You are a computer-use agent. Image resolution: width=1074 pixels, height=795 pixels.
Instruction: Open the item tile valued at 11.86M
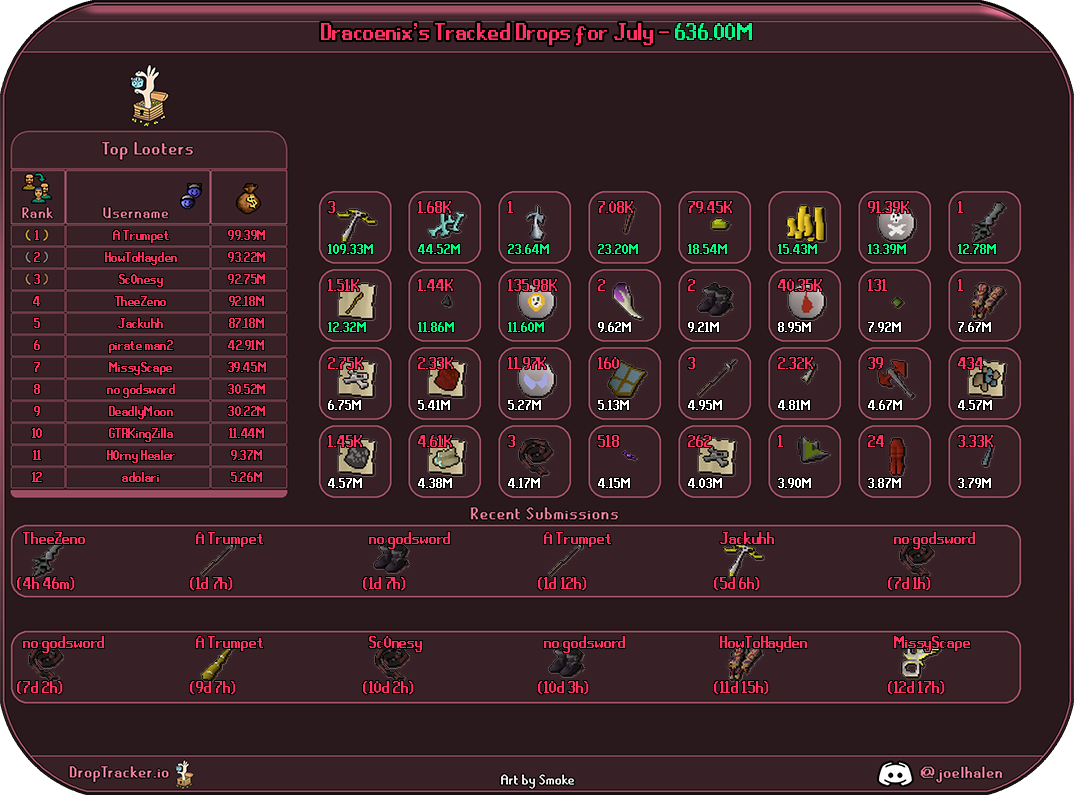tap(445, 305)
